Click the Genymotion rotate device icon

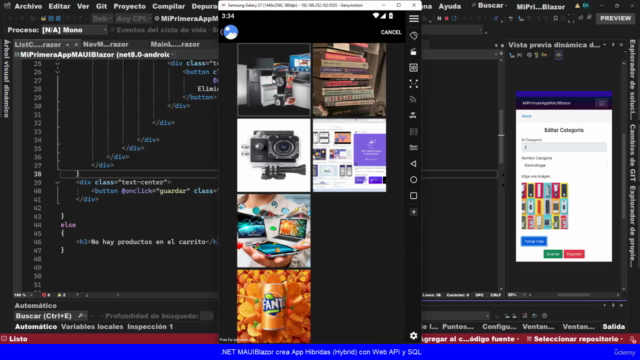[x=413, y=36]
